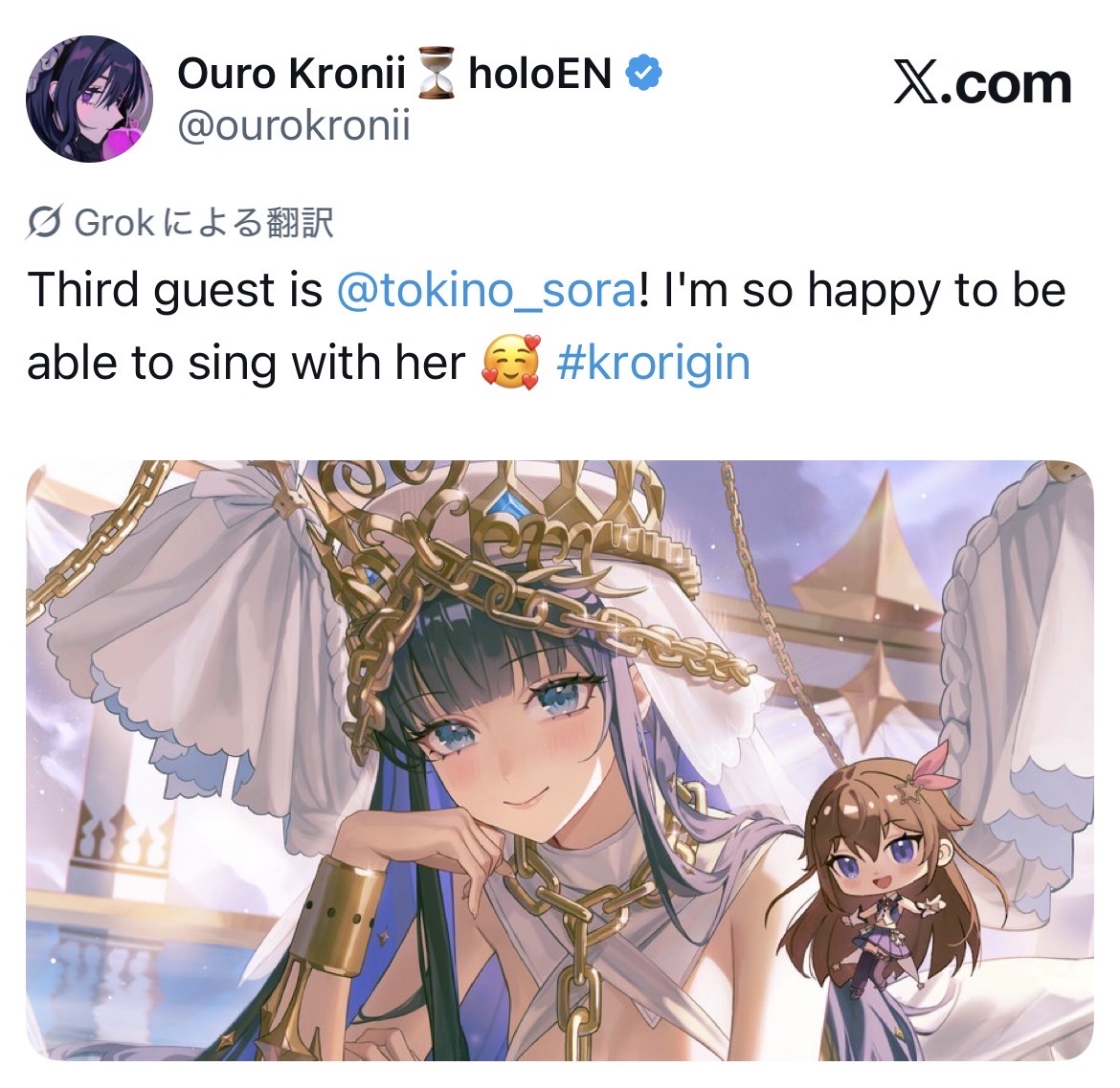This screenshot has width=1120, height=1088.
Task: Click the holoEN text in name
Action: pos(540,73)
